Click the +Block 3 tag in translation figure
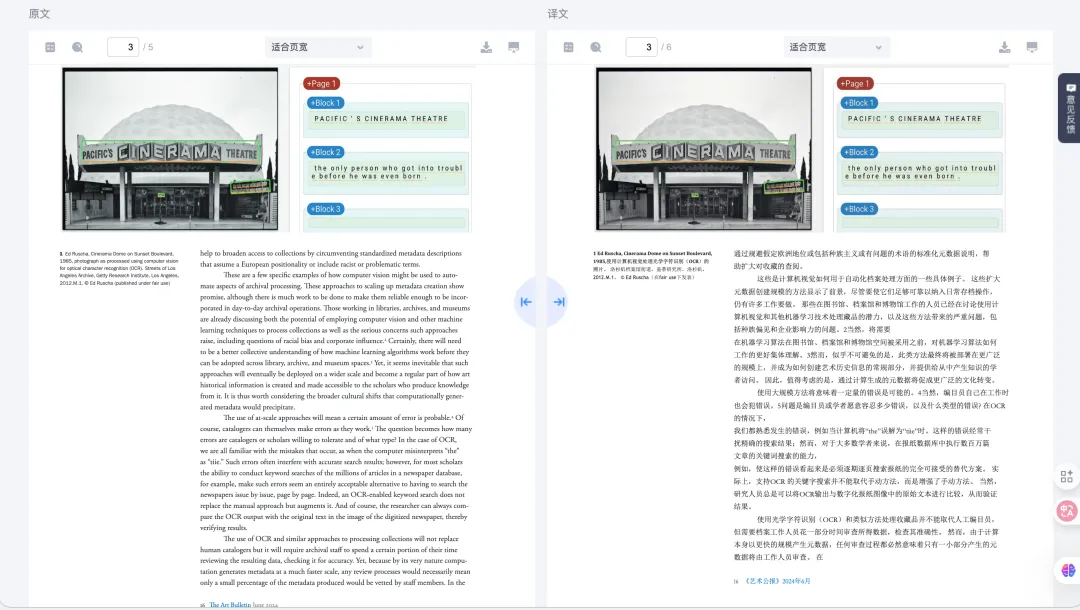 [x=859, y=209]
